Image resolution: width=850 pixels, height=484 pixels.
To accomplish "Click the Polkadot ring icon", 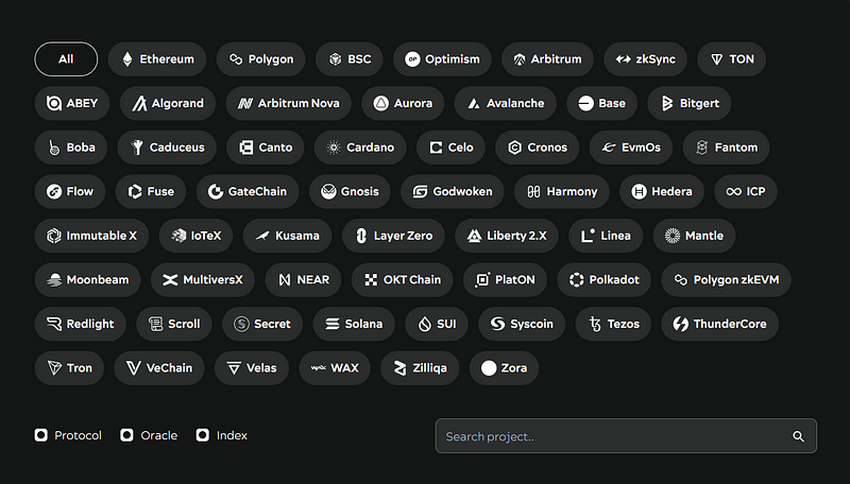I will (577, 280).
